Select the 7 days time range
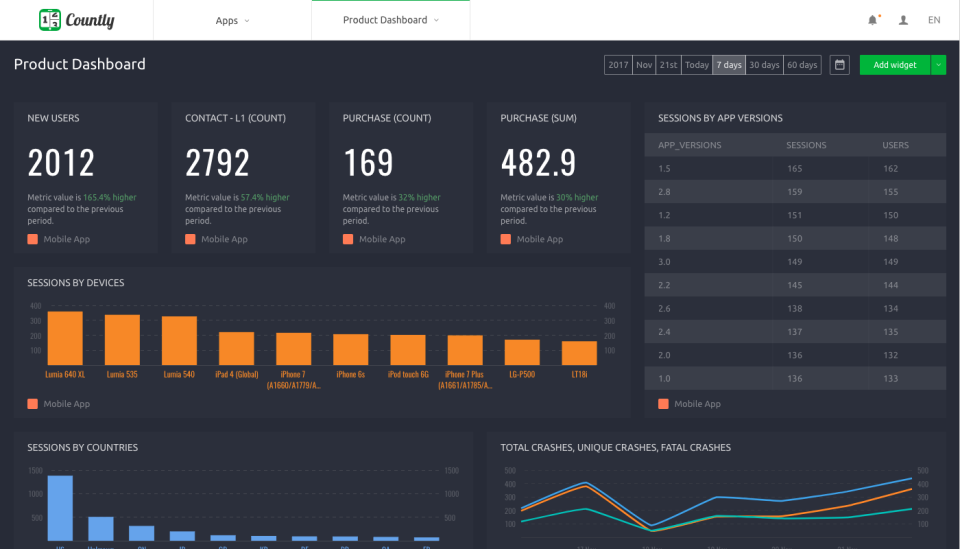Screen dimensions: 960x549 coord(729,65)
